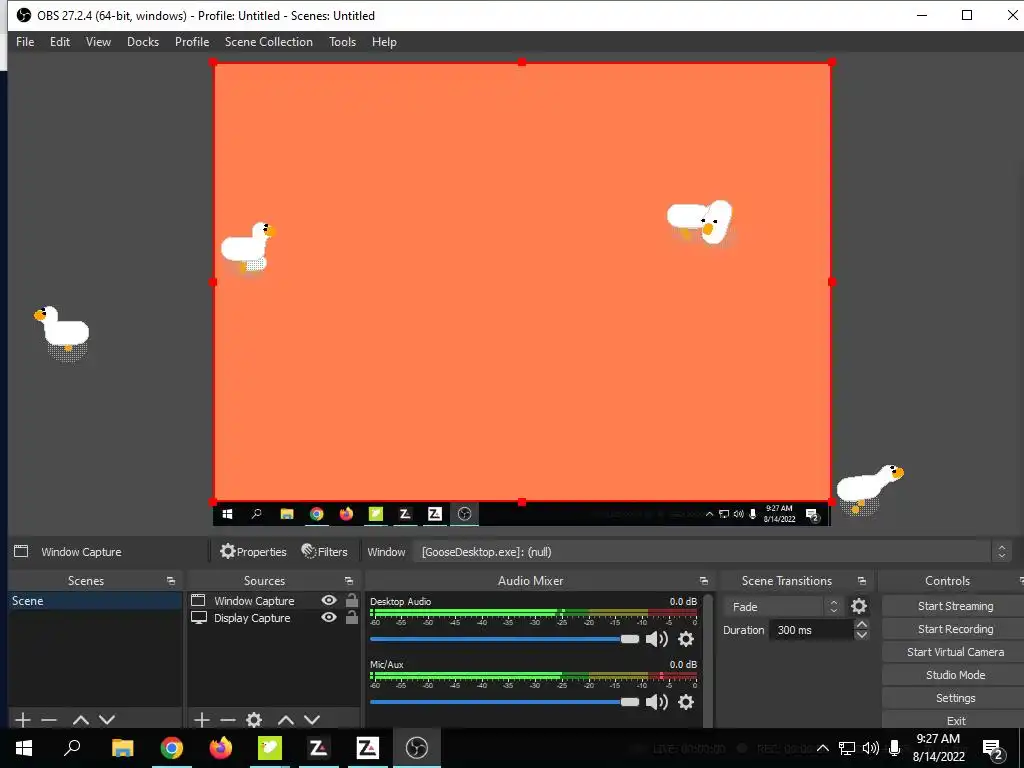Toggle visibility of Display Capture source

pos(329,617)
